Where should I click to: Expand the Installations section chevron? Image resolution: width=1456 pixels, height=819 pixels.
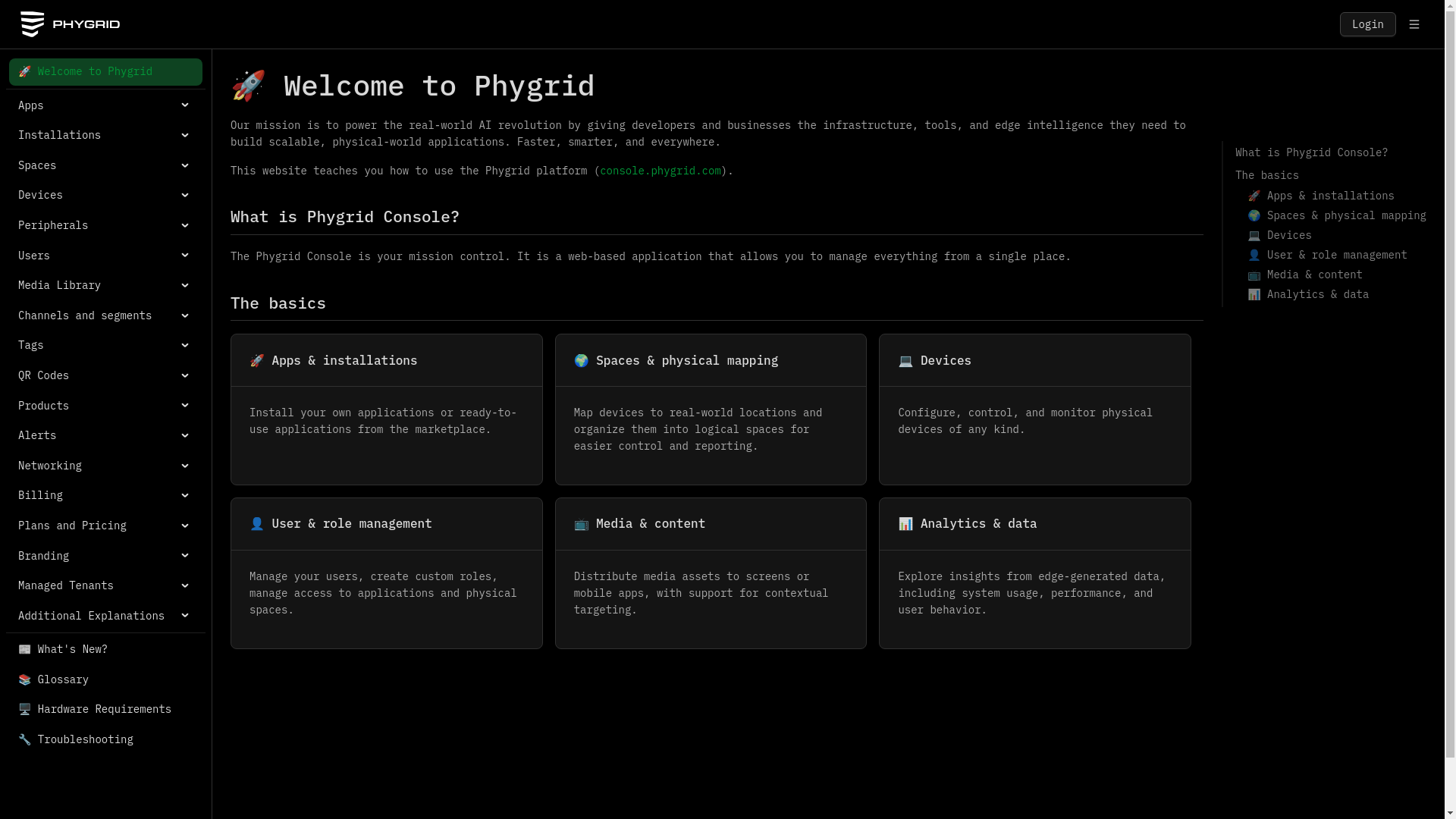click(185, 135)
